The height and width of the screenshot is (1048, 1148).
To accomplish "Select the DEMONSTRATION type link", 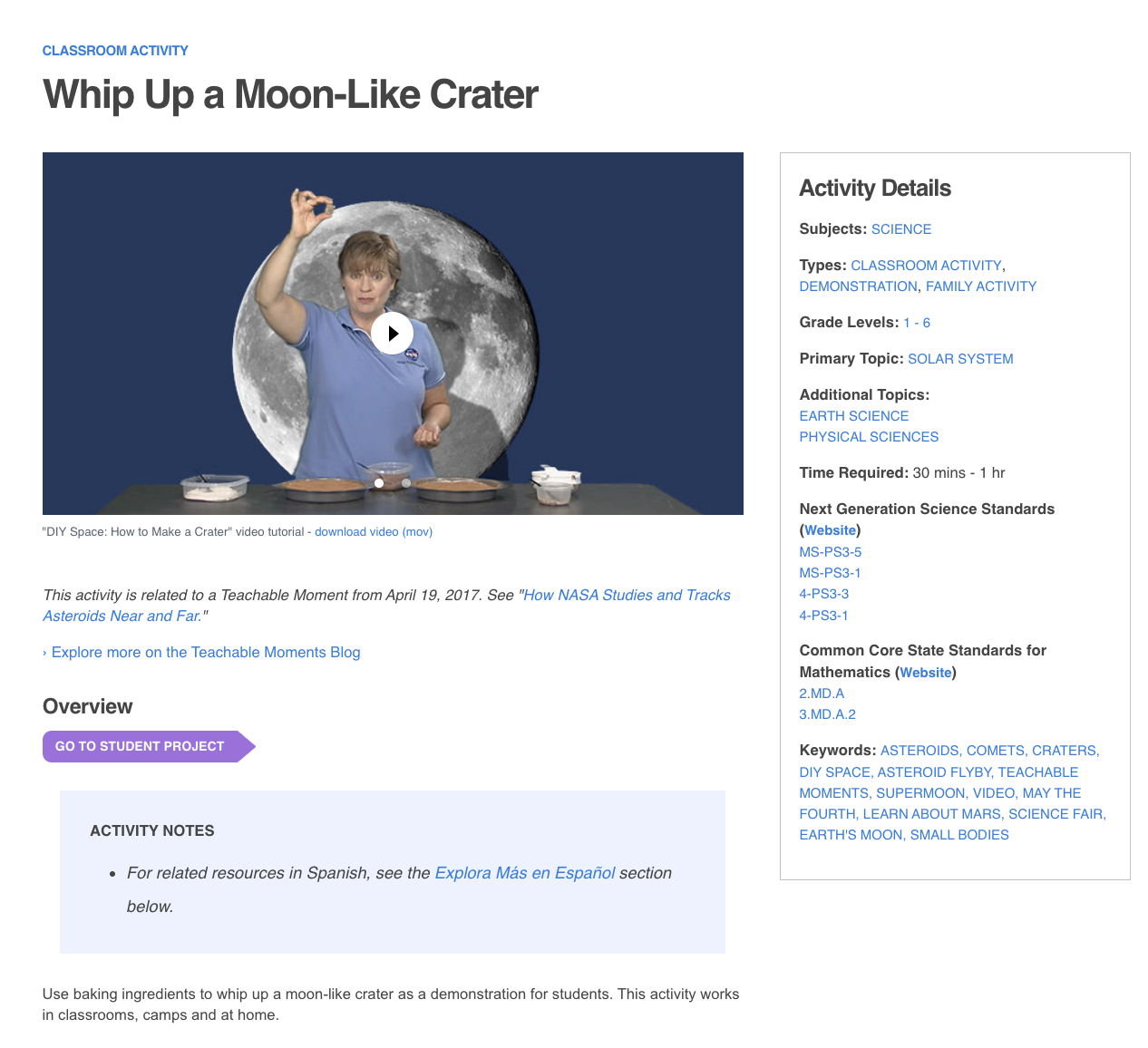I will point(858,286).
